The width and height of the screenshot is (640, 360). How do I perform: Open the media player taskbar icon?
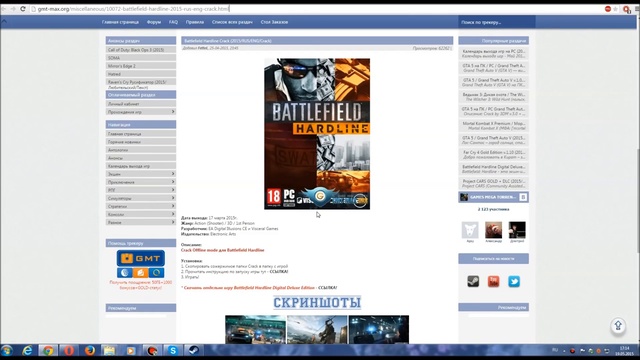(x=131, y=350)
